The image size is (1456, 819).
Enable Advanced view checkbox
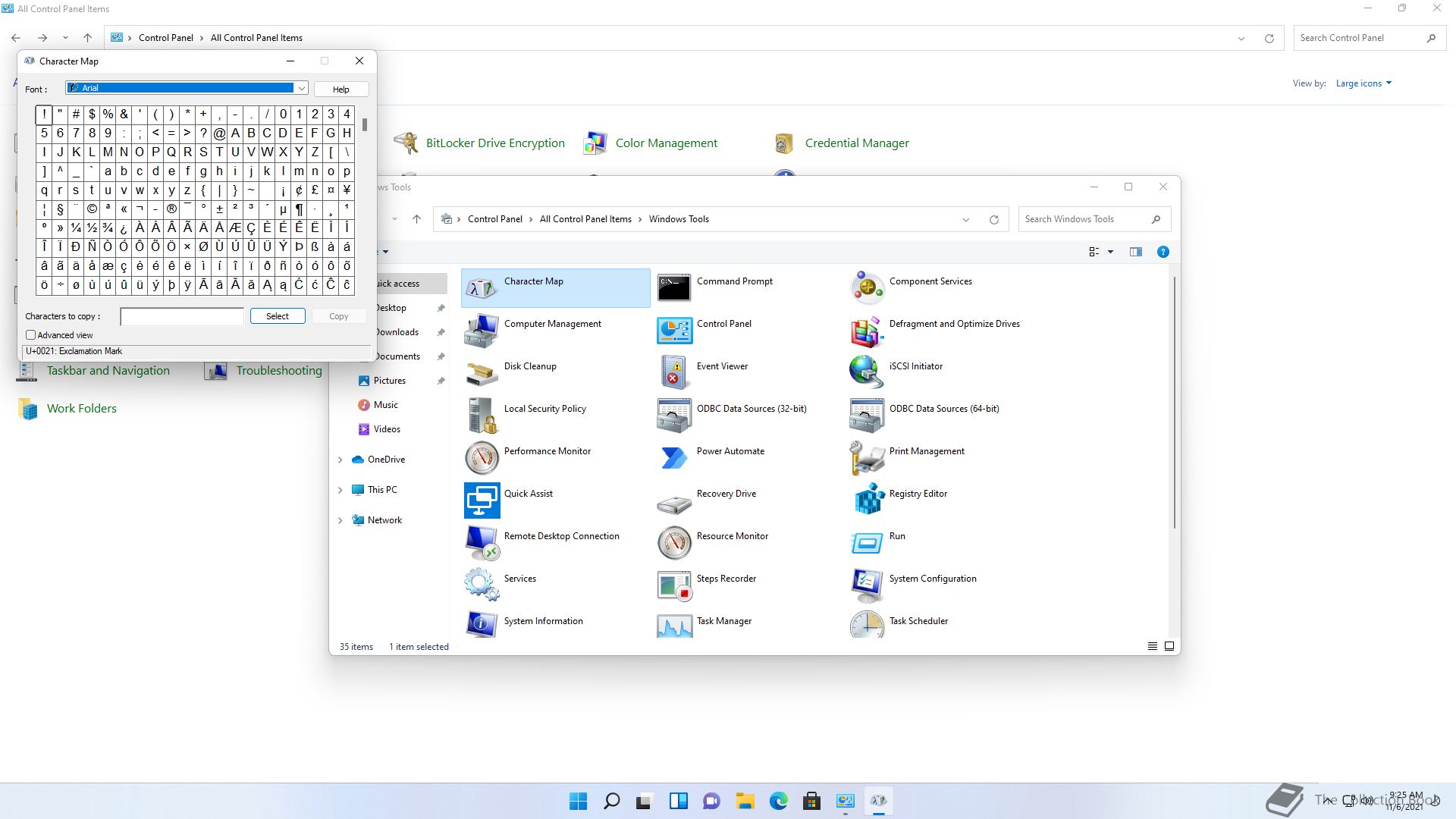pos(31,335)
